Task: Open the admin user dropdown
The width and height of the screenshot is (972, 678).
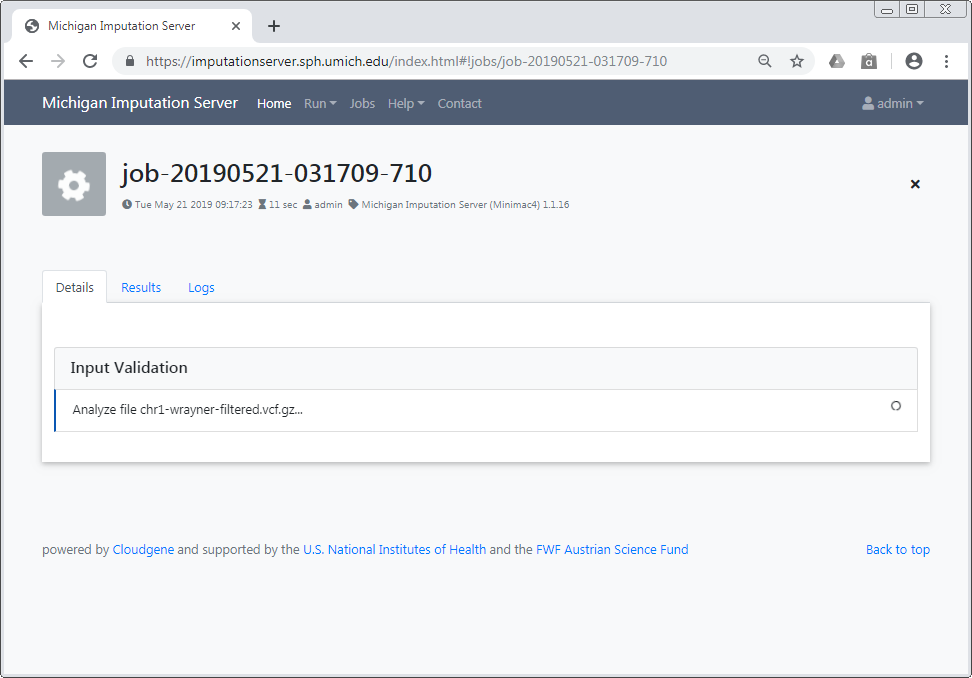Action: tap(893, 103)
